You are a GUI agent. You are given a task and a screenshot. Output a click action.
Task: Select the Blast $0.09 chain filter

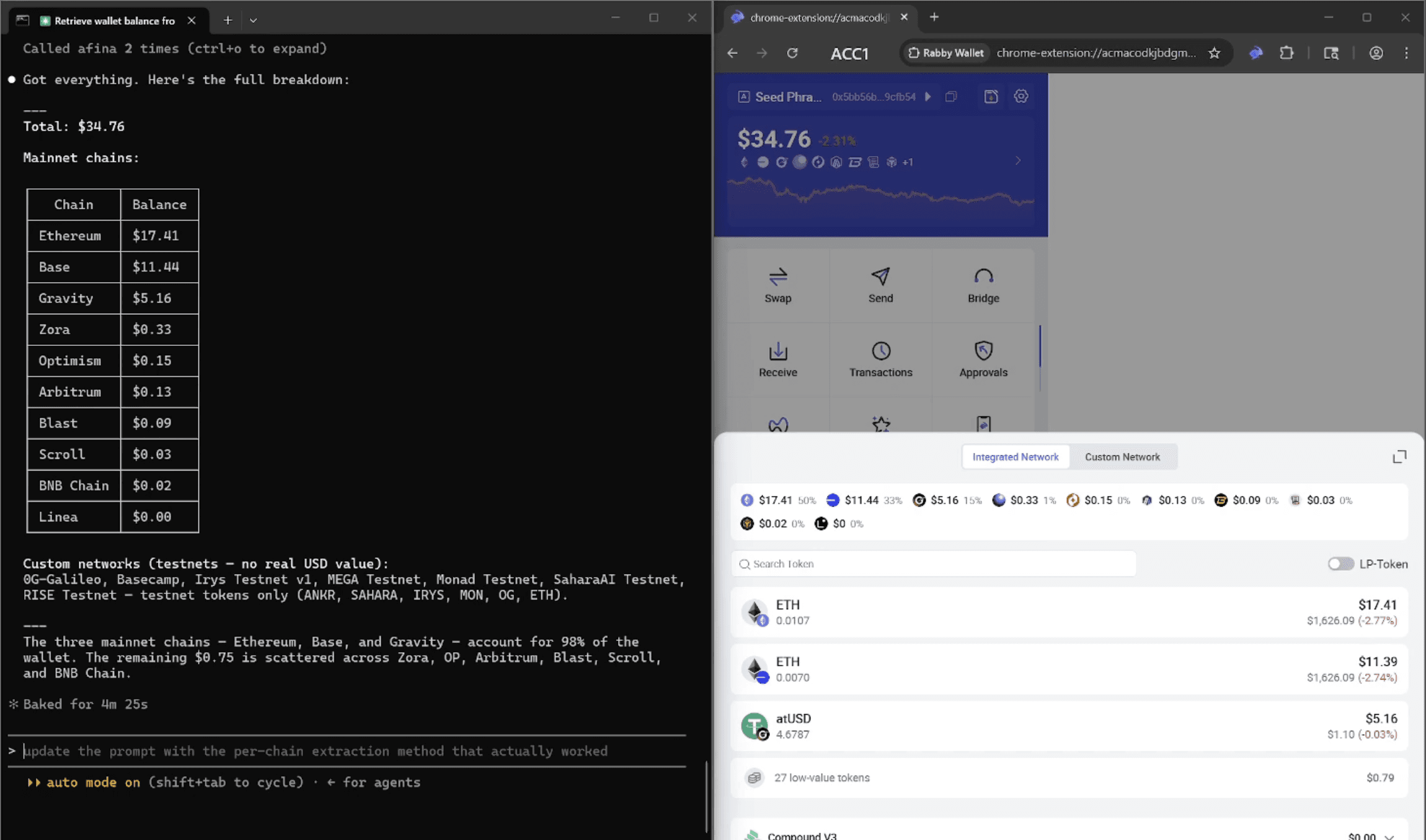click(x=1246, y=500)
